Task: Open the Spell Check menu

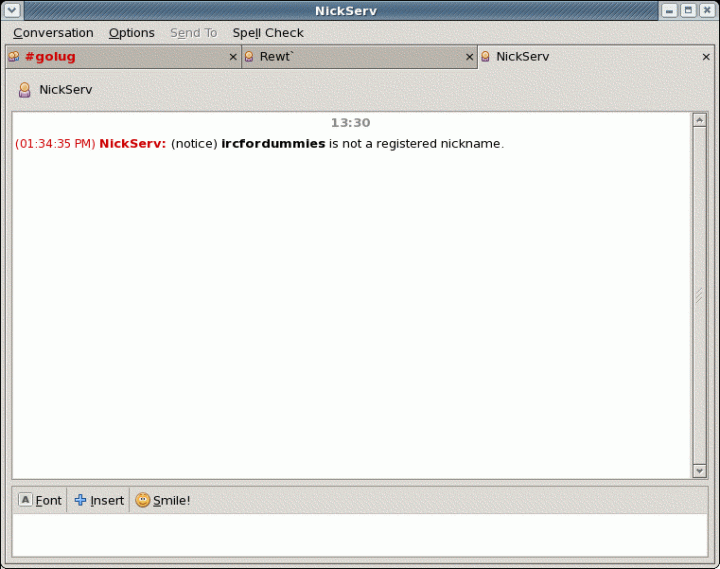Action: [x=268, y=33]
